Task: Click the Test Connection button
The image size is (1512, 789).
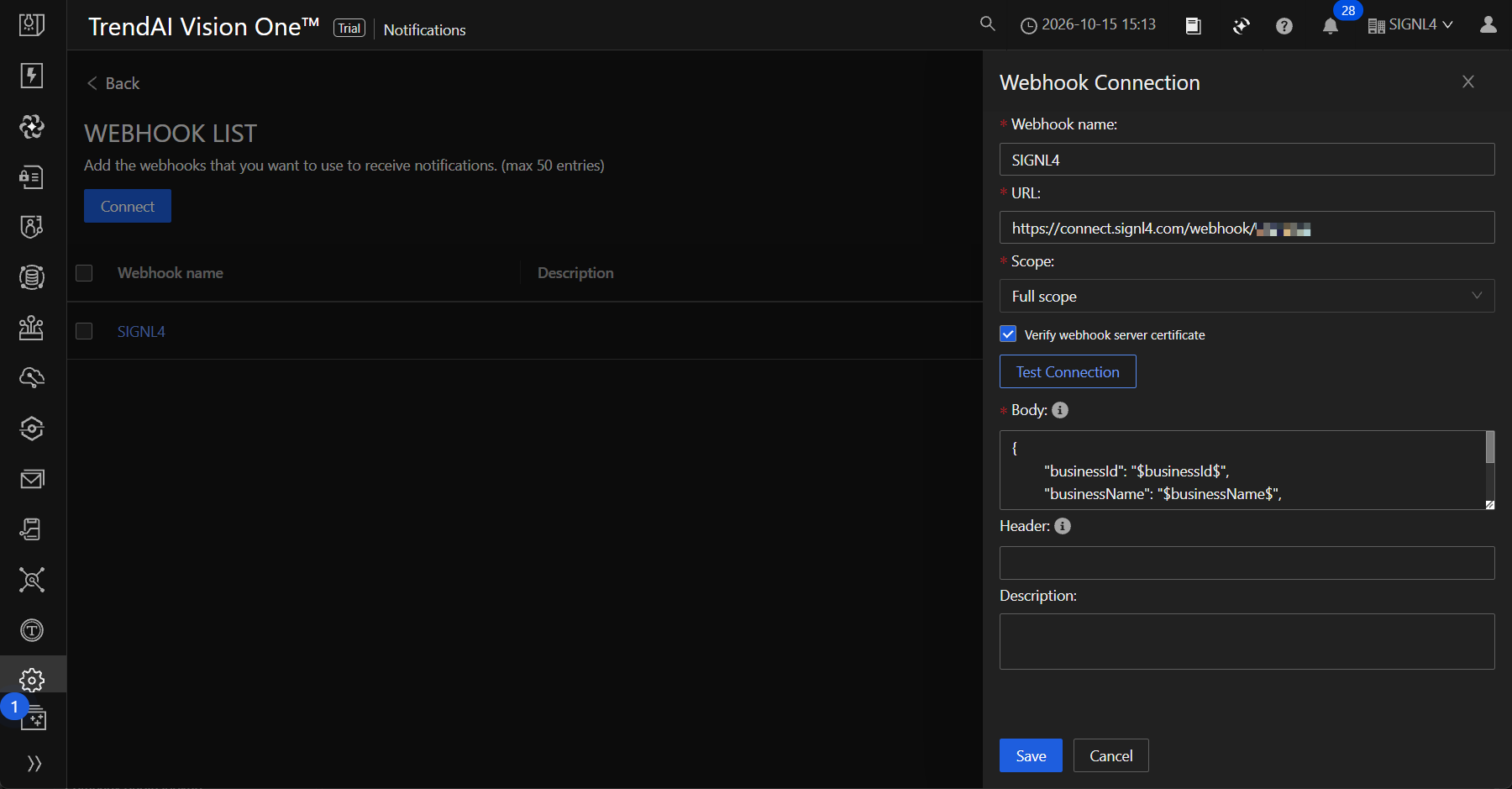Action: click(x=1068, y=371)
